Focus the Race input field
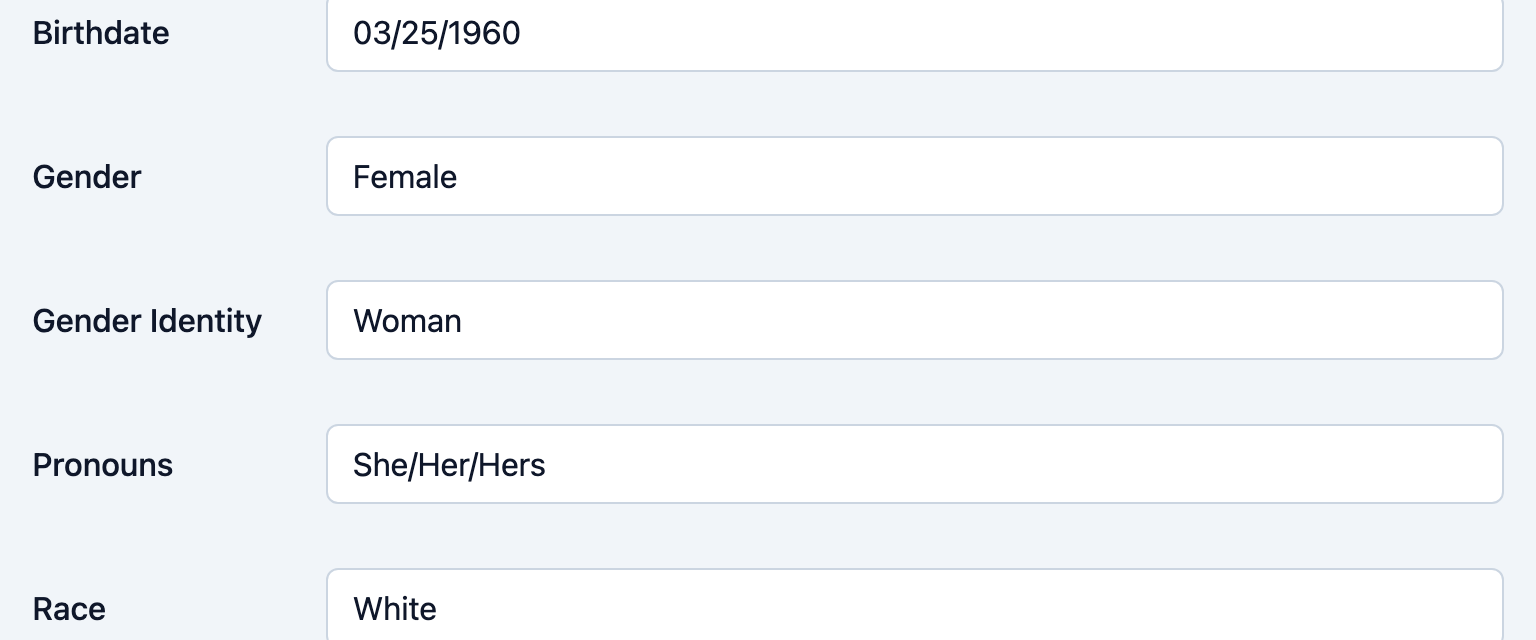Screen dimensions: 1536x640 click(914, 605)
